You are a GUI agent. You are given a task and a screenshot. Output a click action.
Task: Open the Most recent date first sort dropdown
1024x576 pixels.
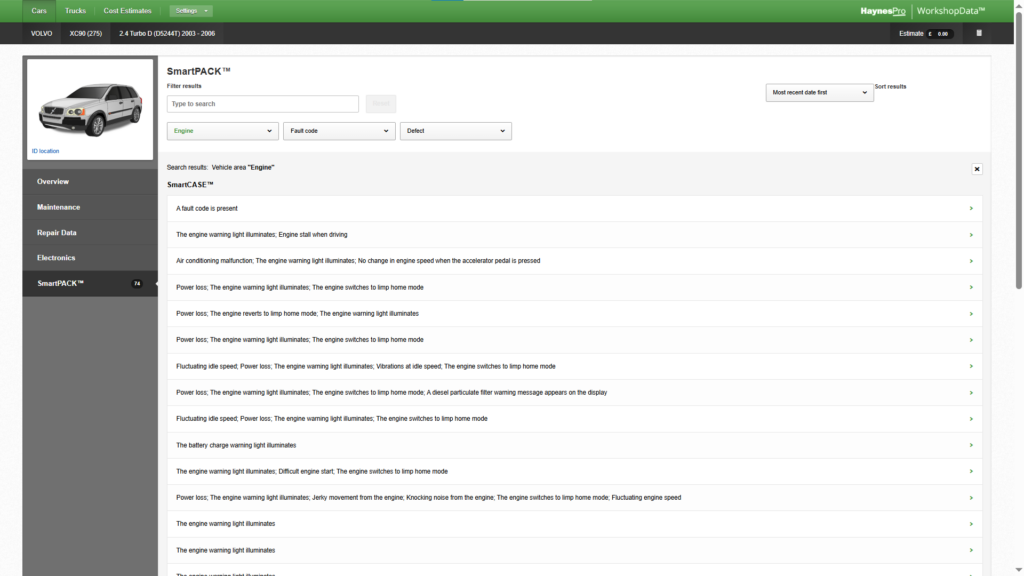820,93
